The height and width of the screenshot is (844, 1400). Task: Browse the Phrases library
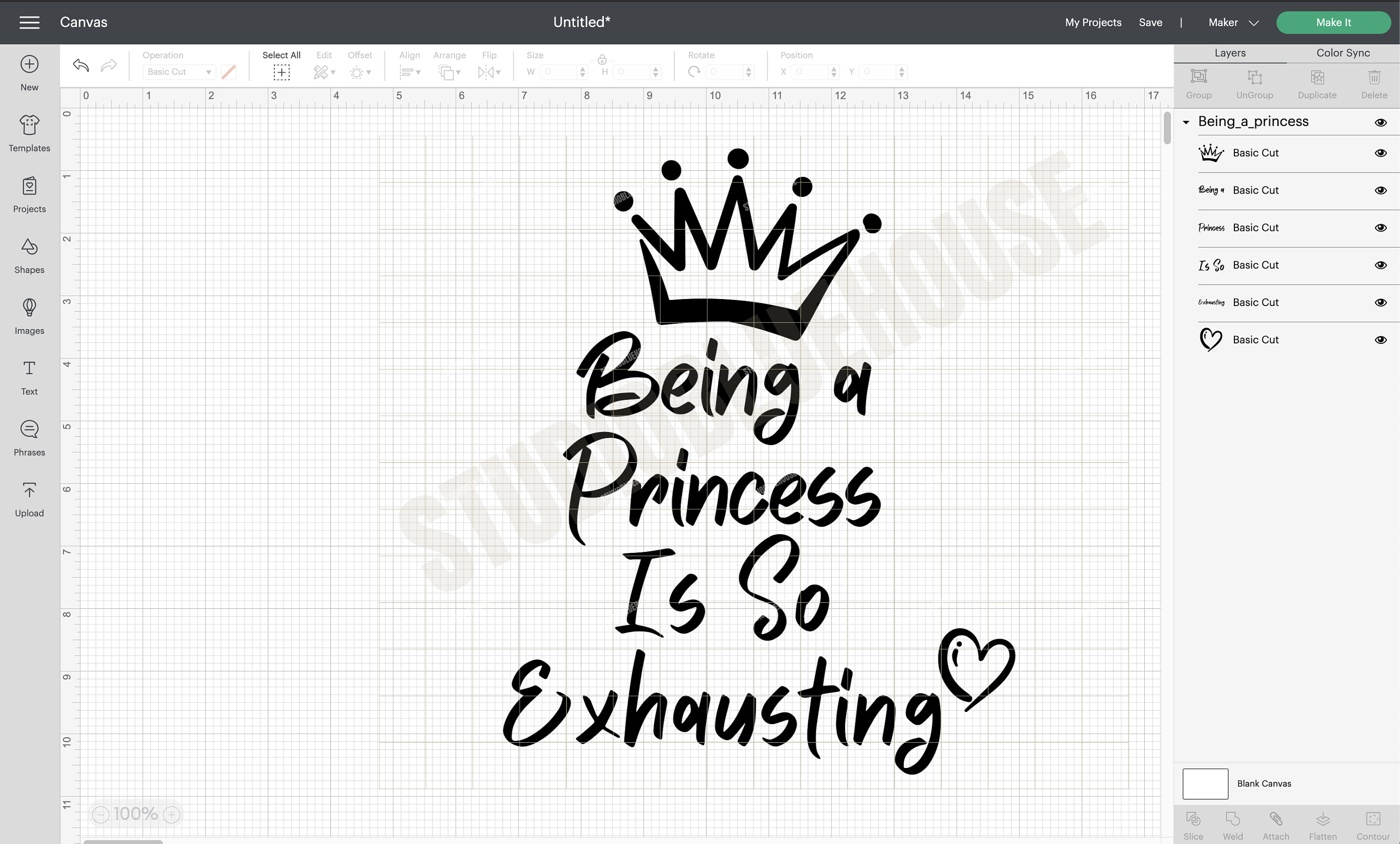[29, 437]
